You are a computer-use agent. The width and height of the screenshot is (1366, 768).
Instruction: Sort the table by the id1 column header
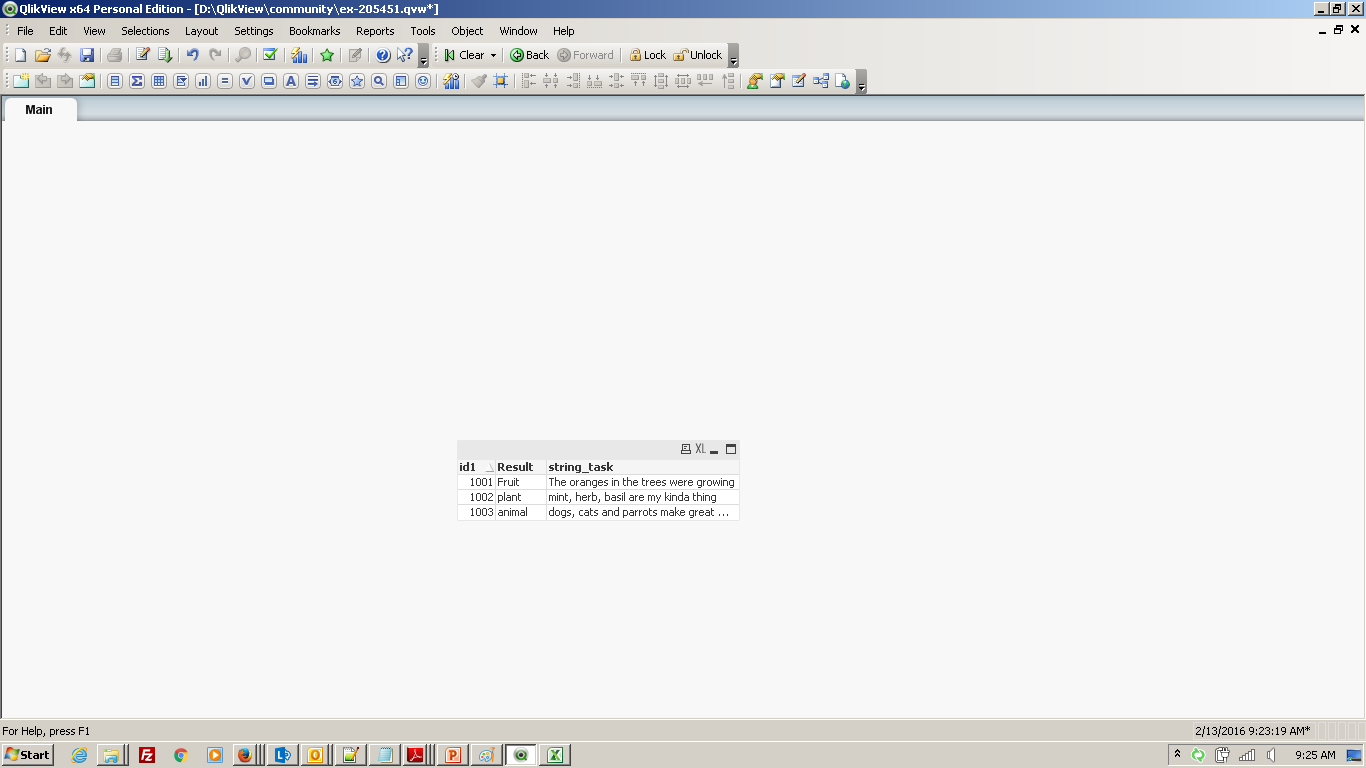(476, 467)
